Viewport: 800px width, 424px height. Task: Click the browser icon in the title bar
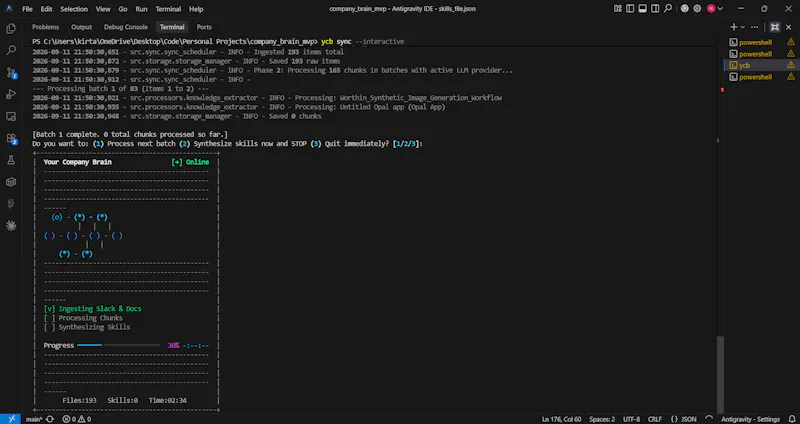(685, 9)
